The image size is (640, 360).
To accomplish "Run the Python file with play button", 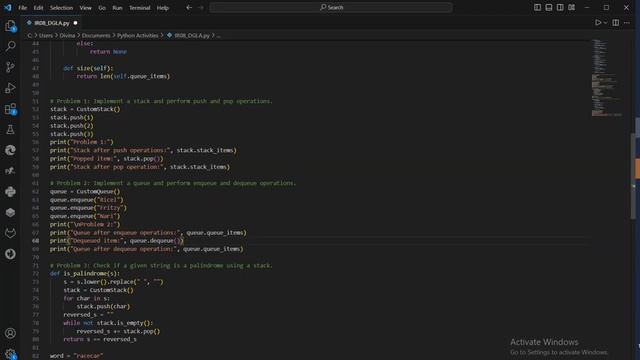I will coord(598,23).
